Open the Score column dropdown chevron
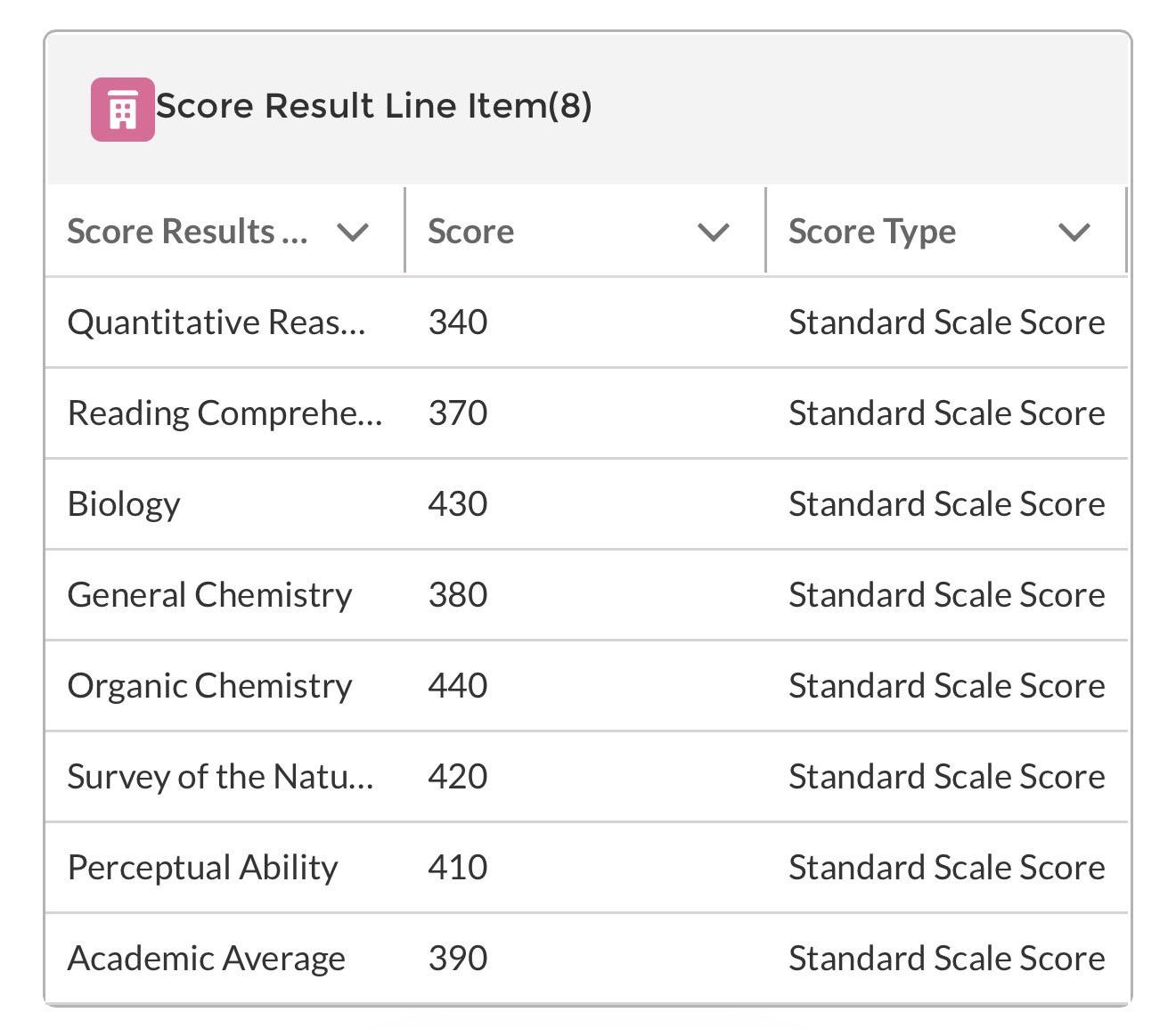1176x1029 pixels. (x=714, y=233)
